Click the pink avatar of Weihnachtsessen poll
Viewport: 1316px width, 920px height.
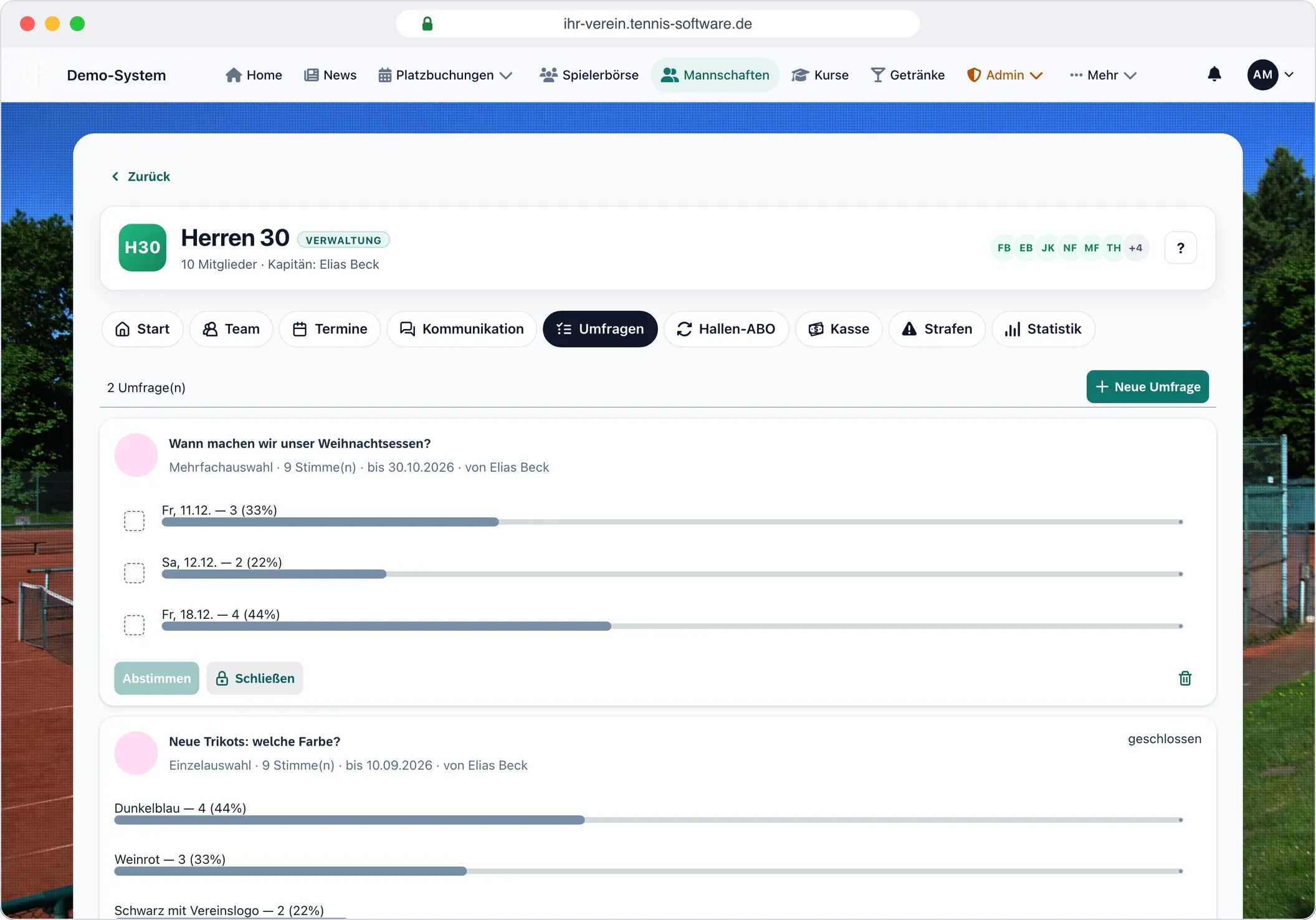136,455
